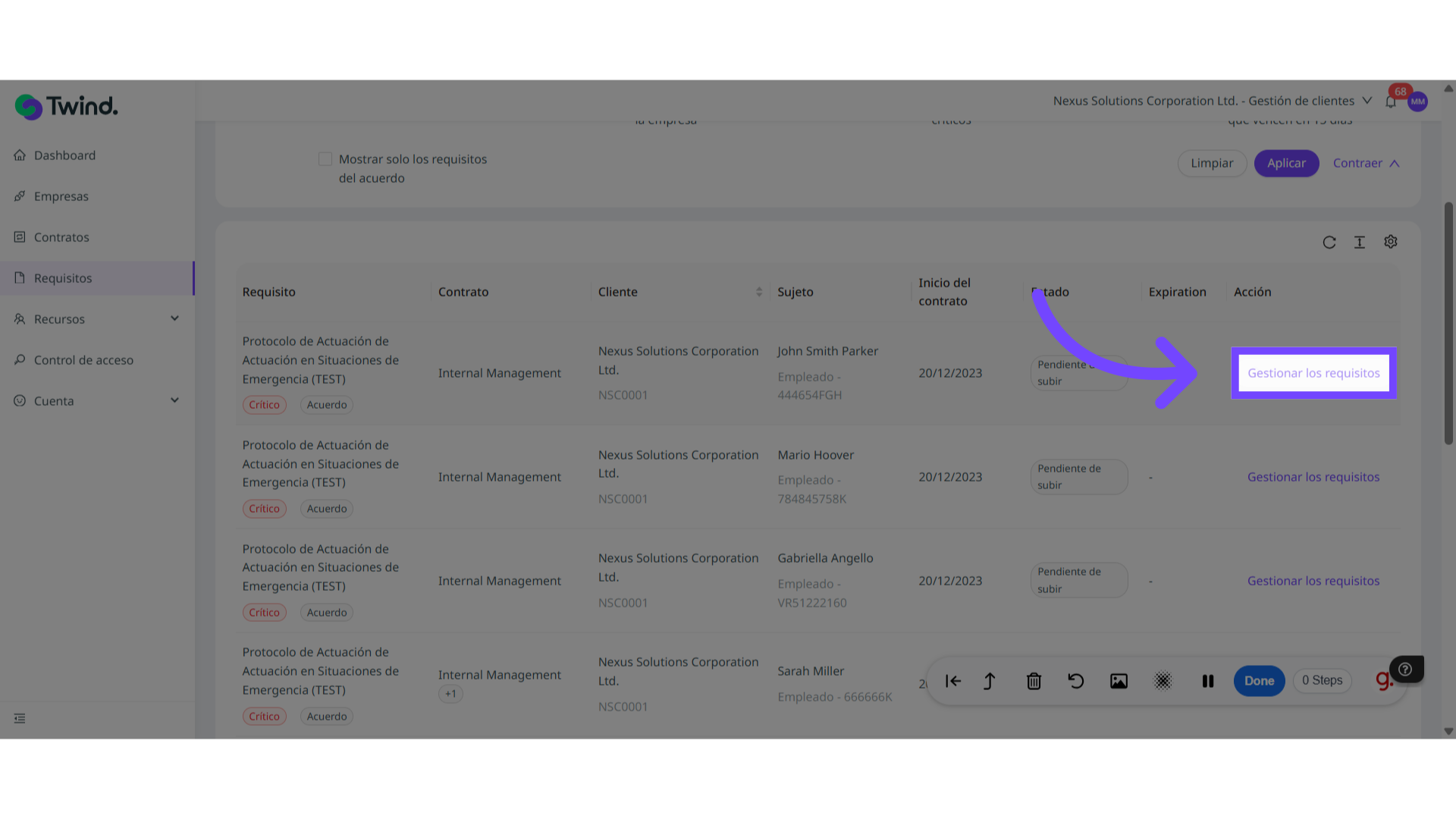Screen dimensions: 1456x819
Task: Click the row height adjust icon
Action: [x=1359, y=243]
